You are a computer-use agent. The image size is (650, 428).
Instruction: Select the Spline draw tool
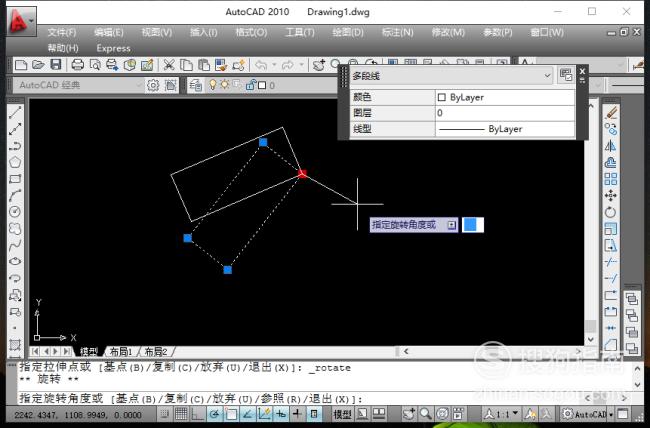15,245
